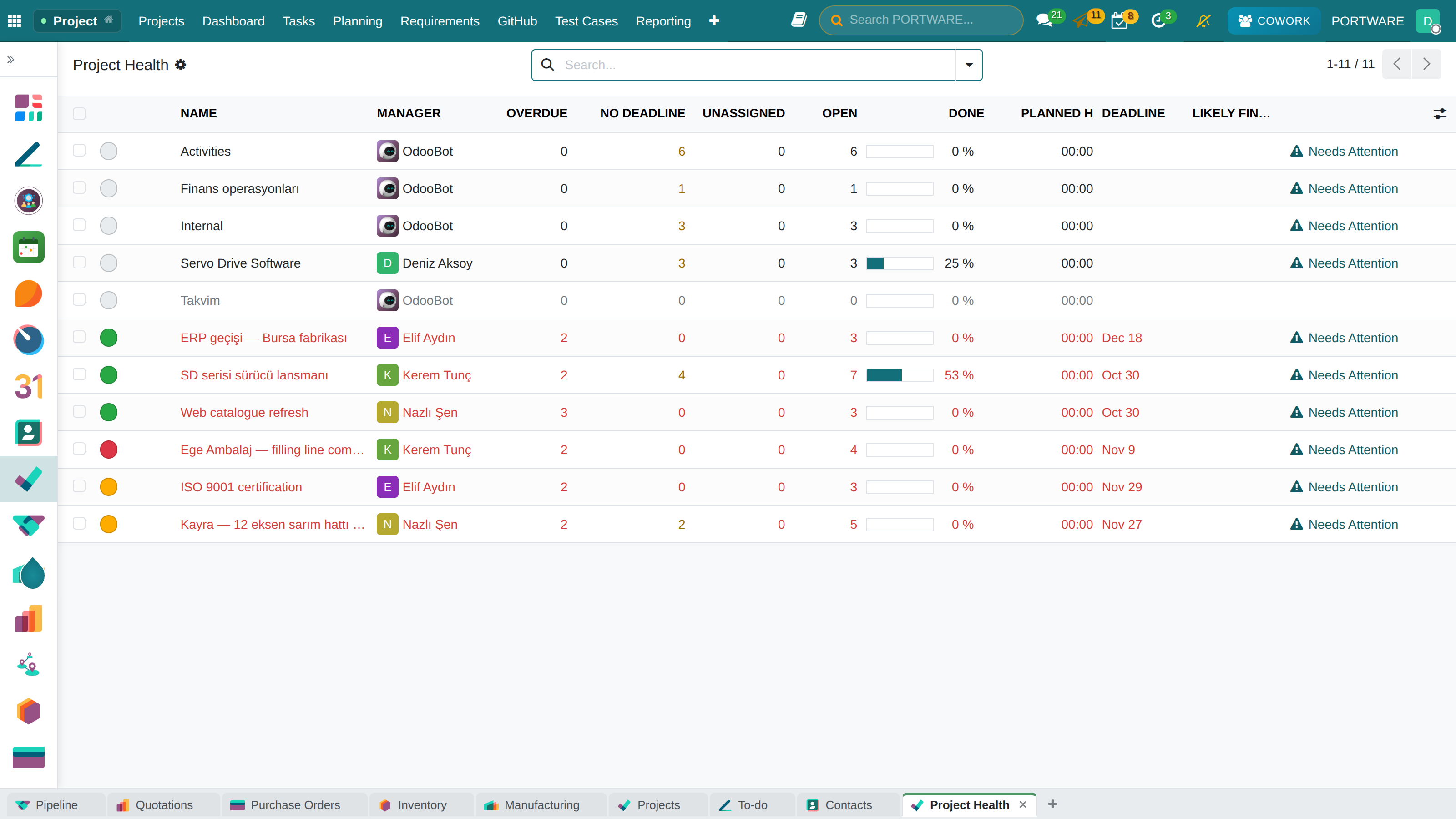
Task: Click the red status dot for Ege Ambalaj
Action: tap(109, 450)
